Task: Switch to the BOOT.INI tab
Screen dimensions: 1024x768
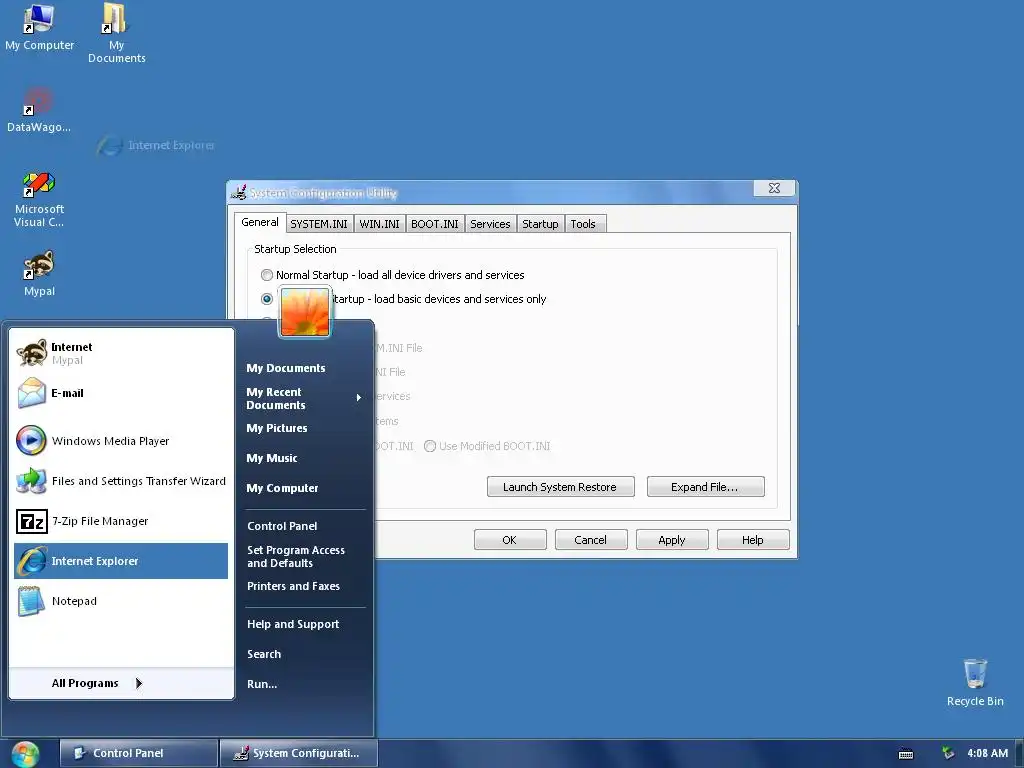Action: (x=435, y=224)
